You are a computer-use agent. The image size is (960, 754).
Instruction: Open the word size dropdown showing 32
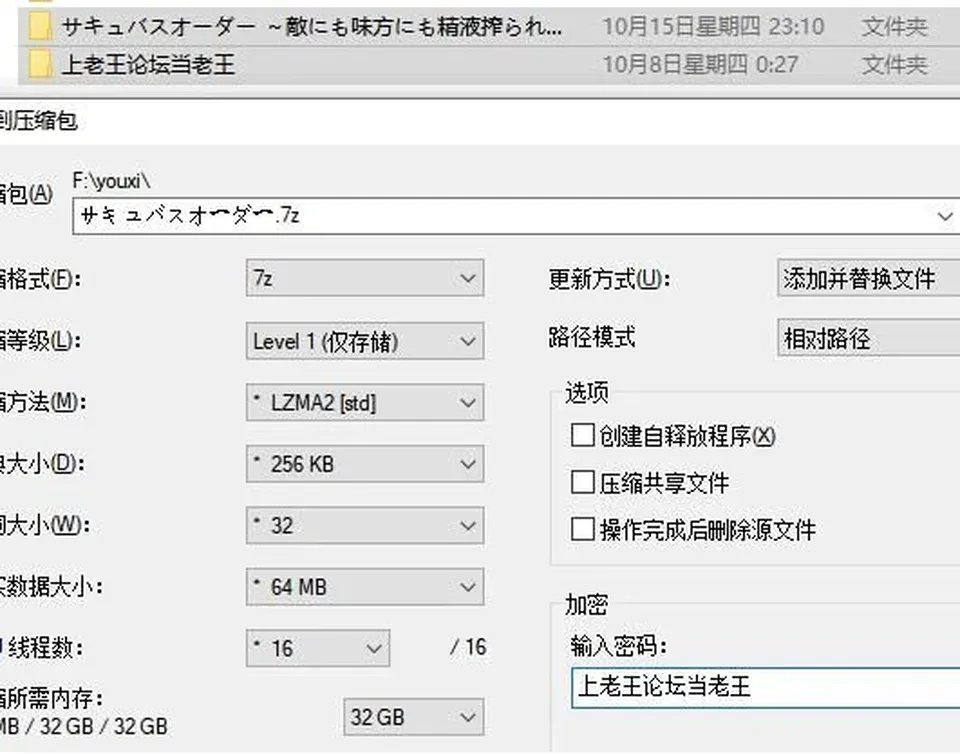pos(365,526)
